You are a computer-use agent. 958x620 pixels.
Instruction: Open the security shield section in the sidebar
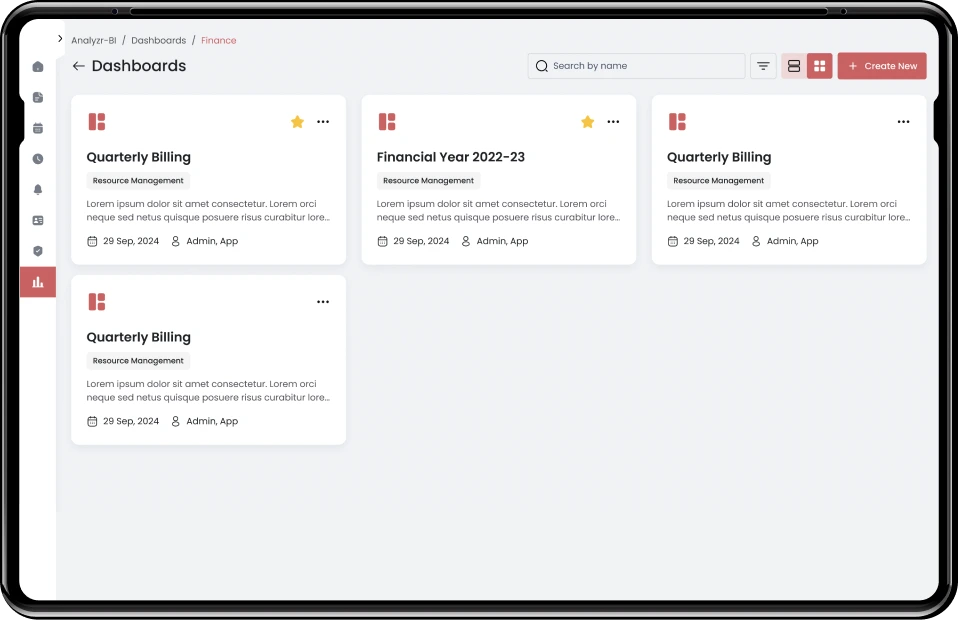coord(37,251)
